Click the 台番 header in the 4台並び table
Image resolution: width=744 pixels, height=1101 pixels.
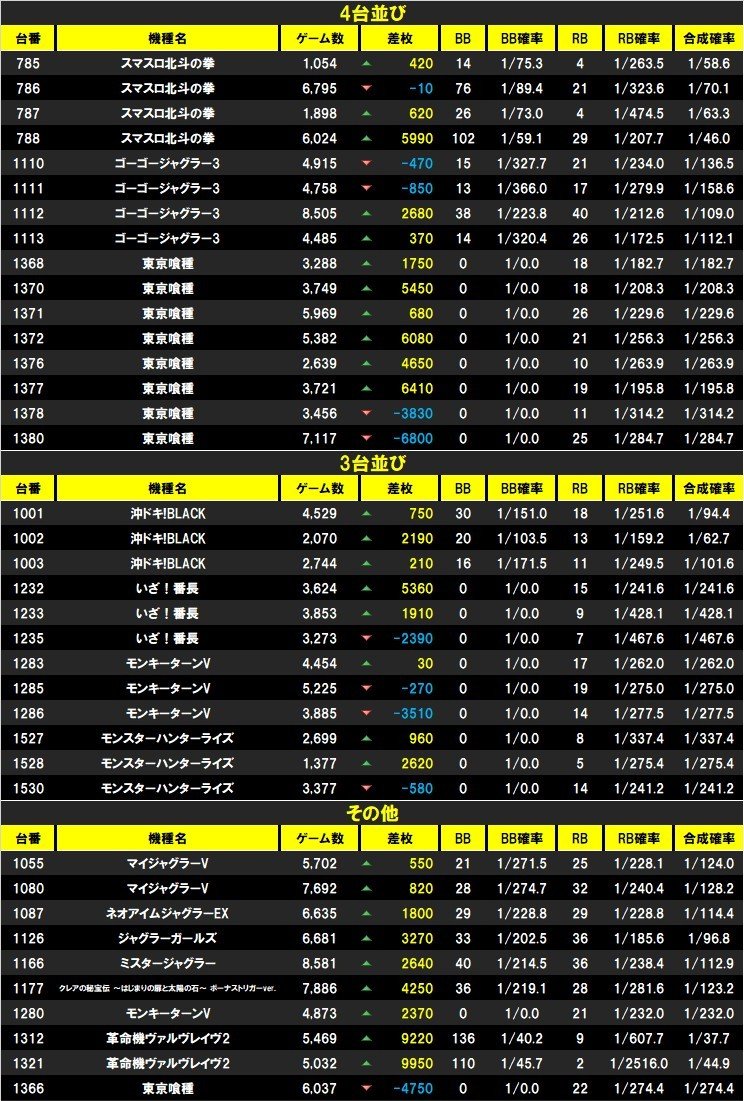click(28, 39)
